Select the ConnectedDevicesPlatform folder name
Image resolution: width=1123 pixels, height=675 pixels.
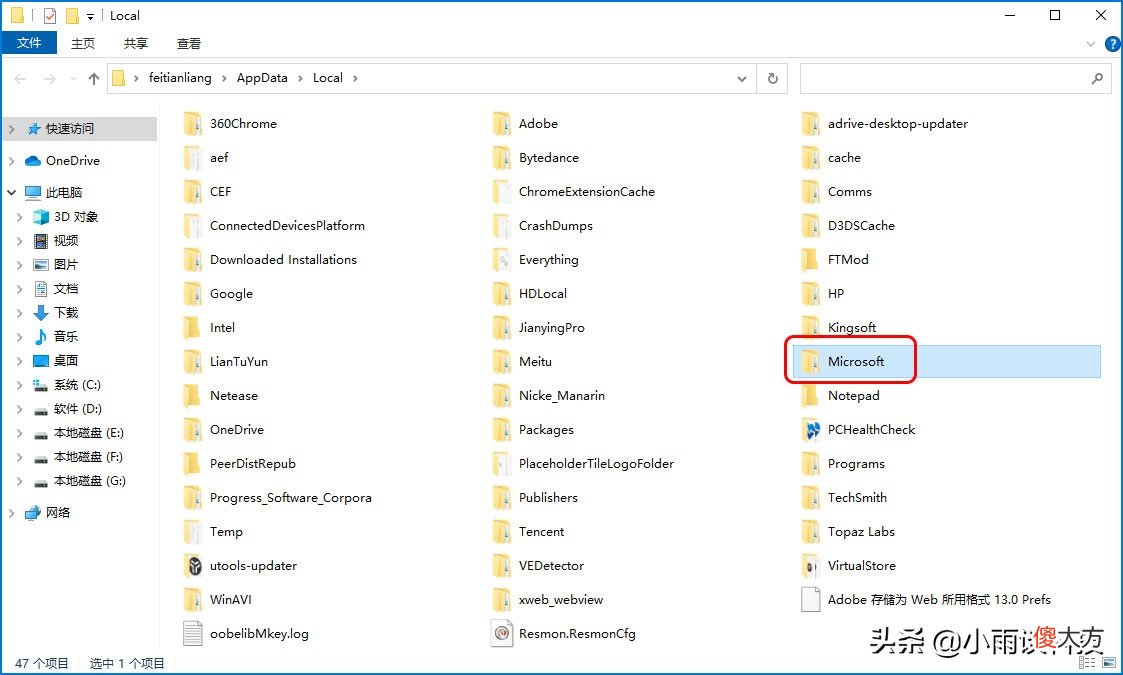[x=287, y=225]
